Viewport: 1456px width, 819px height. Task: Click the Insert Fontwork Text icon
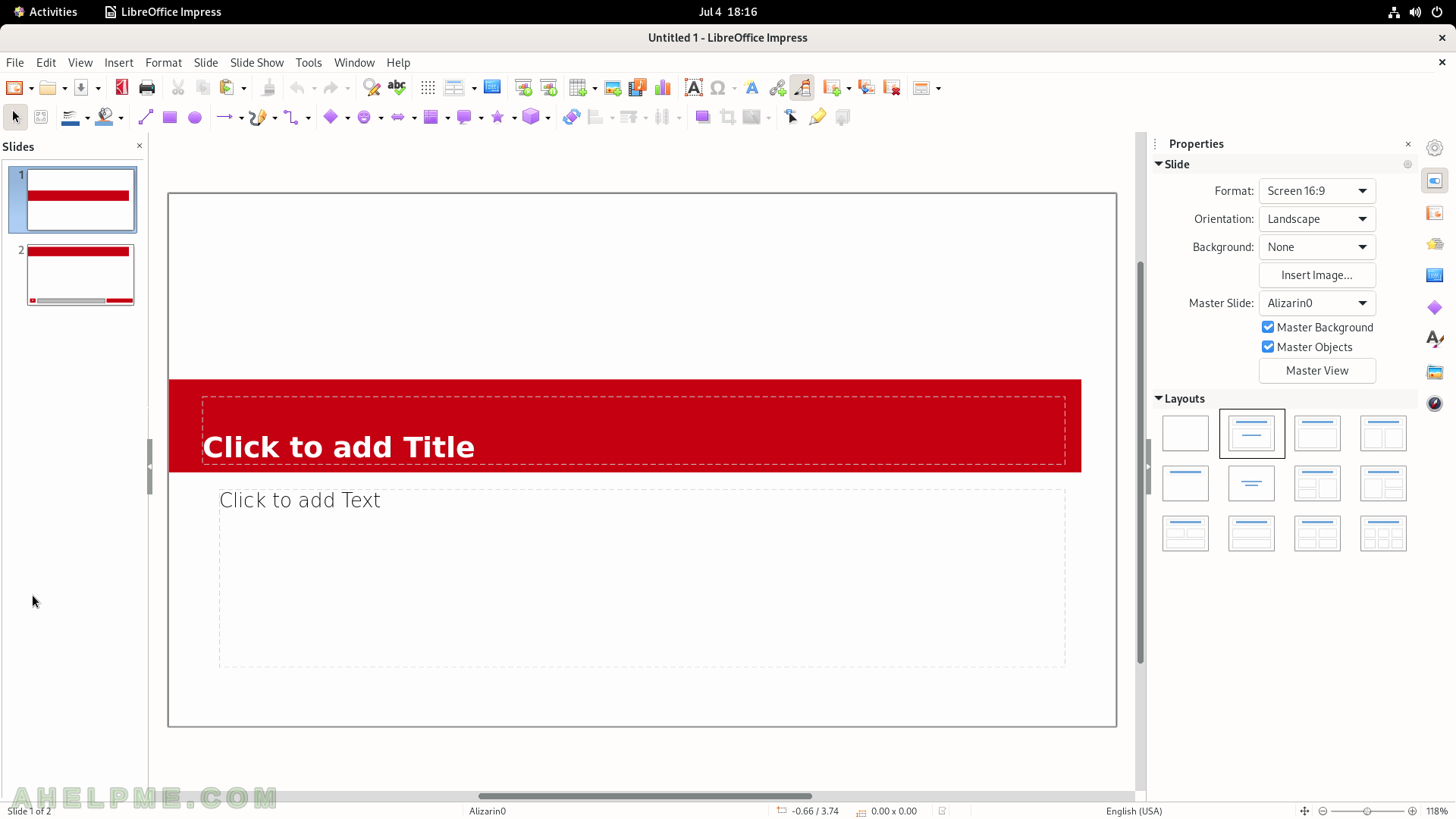pyautogui.click(x=752, y=88)
